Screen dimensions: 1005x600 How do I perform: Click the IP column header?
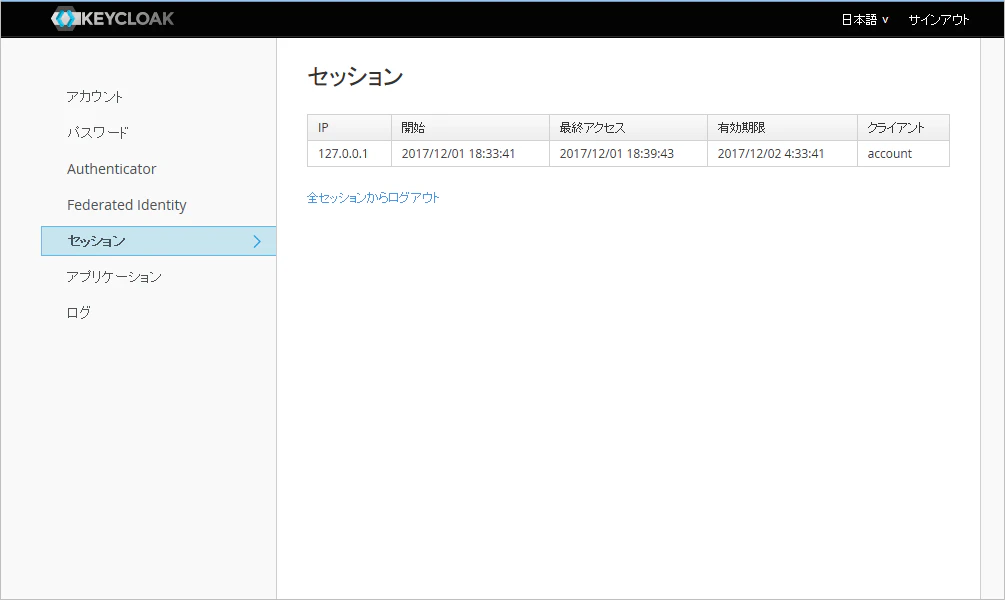(349, 128)
